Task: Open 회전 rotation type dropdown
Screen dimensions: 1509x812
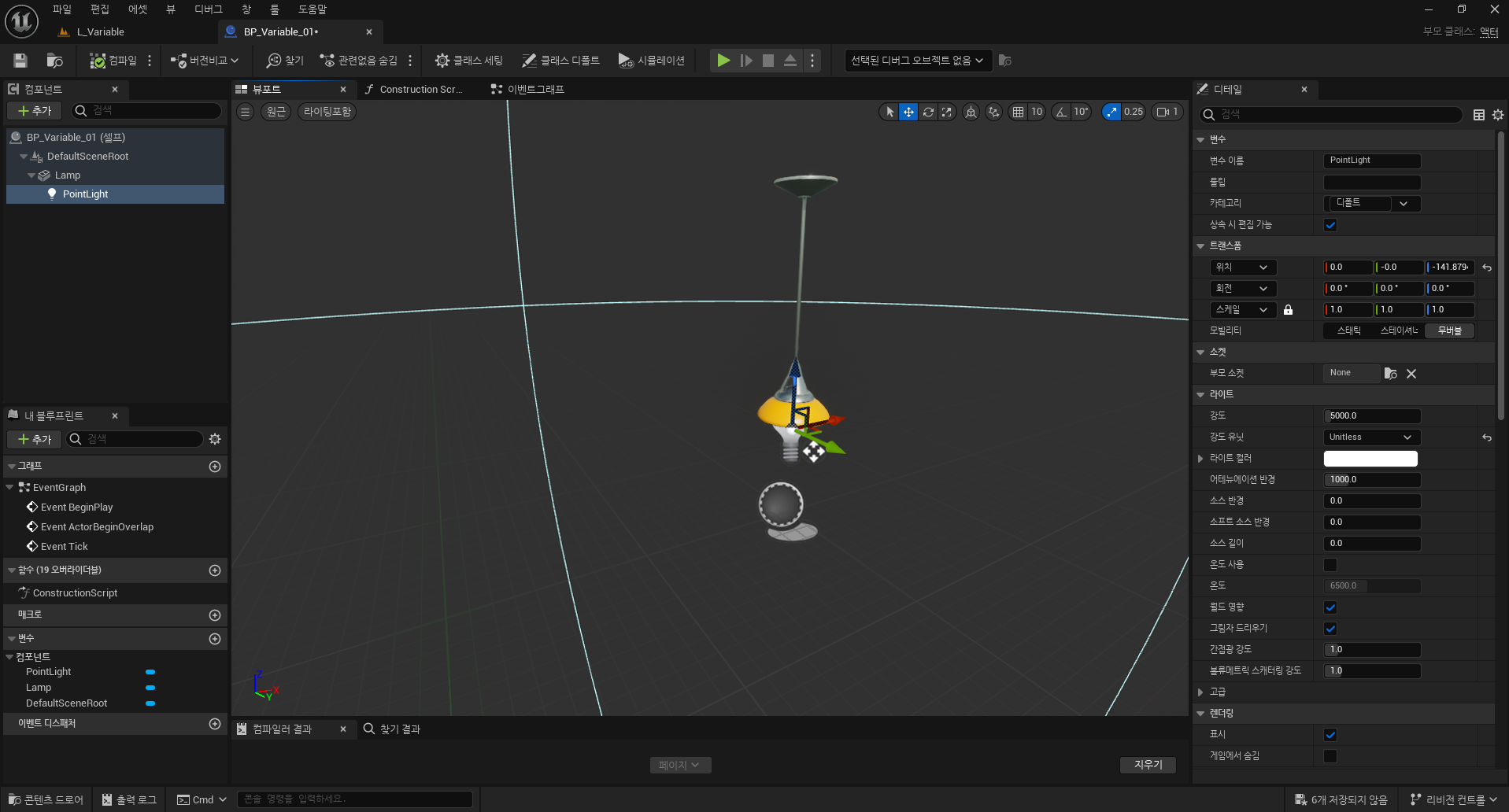Action: click(x=1243, y=289)
